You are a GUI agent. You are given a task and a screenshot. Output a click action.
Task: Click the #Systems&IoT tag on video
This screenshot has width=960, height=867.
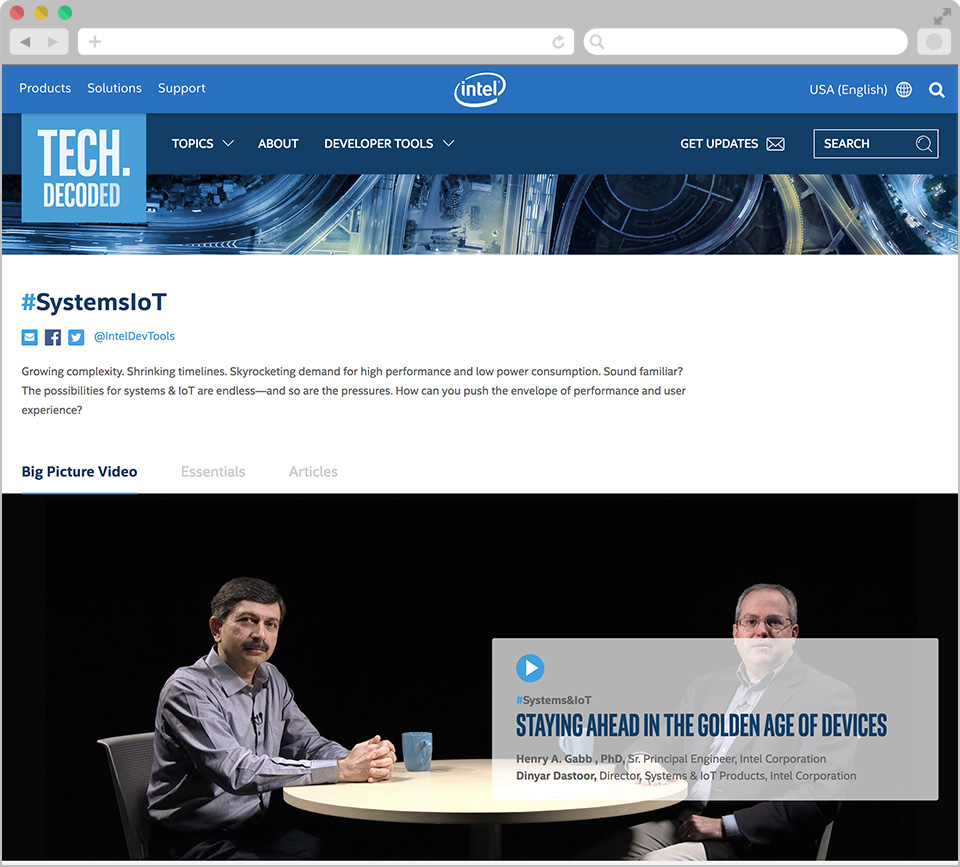(553, 700)
